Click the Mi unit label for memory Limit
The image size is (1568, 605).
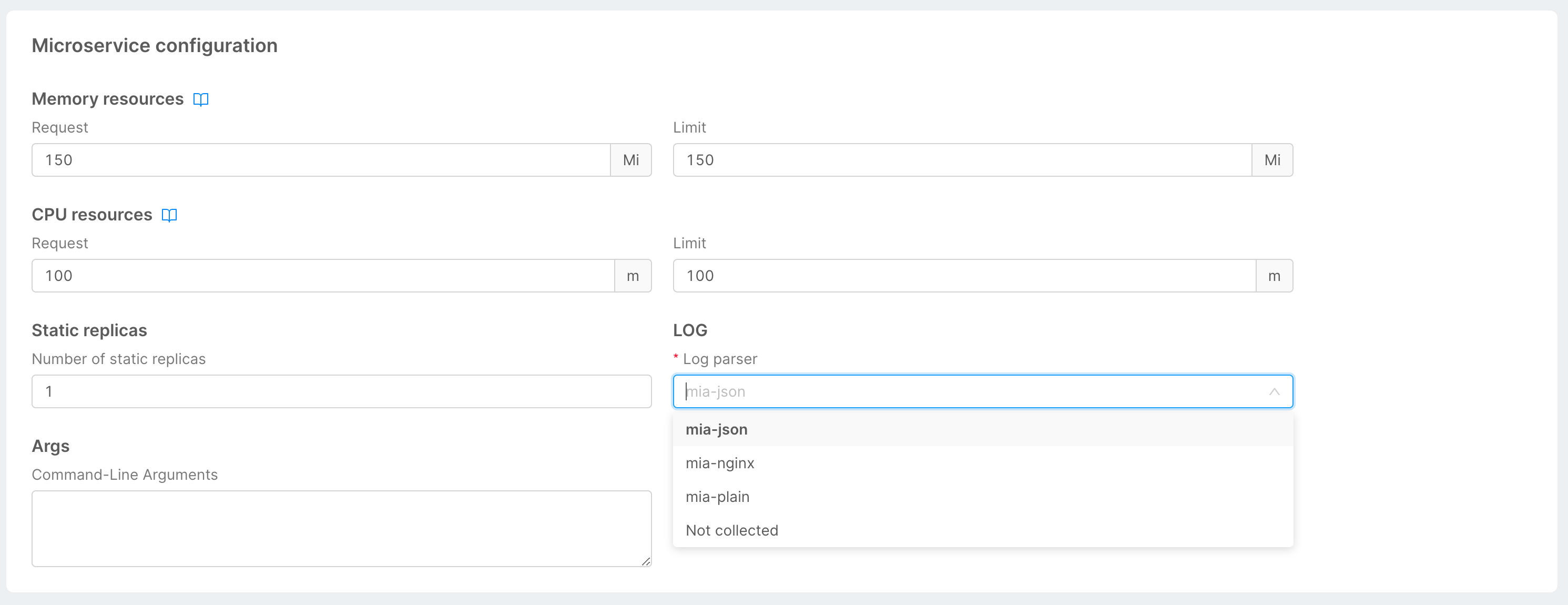pos(1273,159)
